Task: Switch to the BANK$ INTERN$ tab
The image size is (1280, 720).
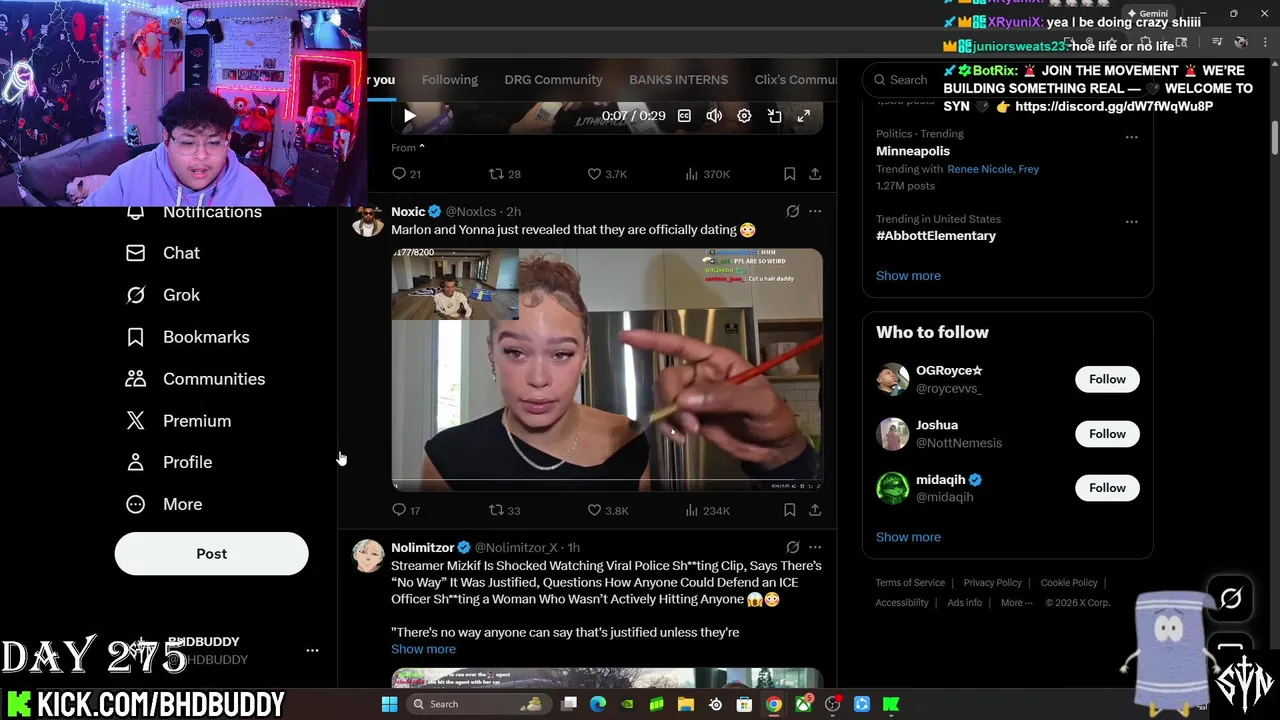Action: tap(678, 80)
